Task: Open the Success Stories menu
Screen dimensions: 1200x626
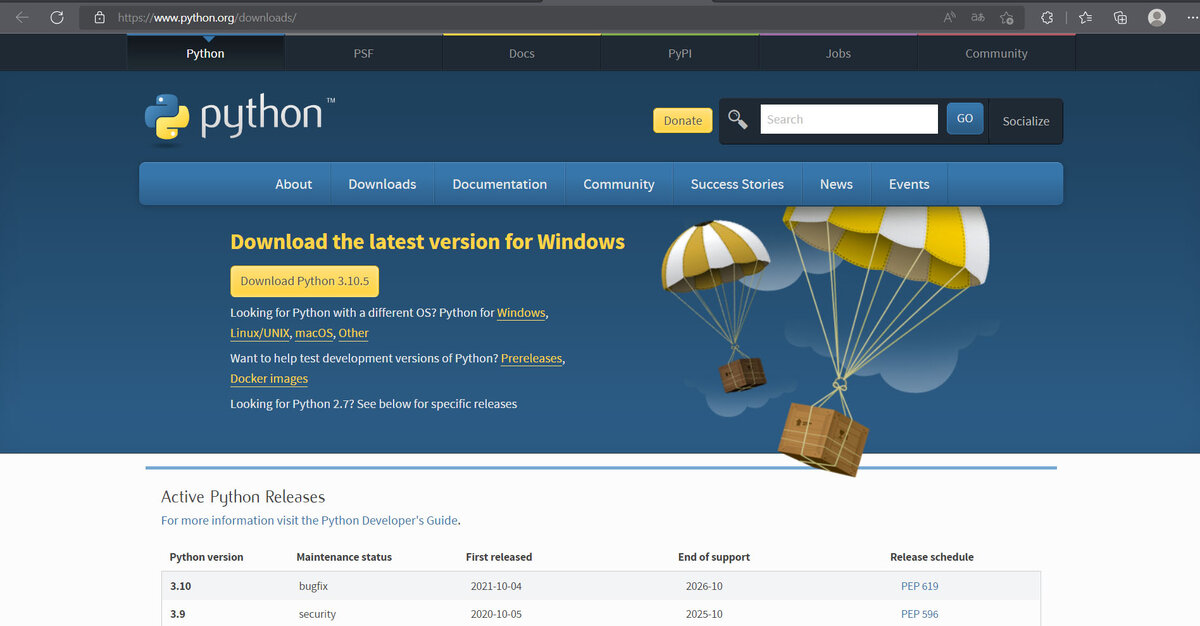Action: (x=737, y=184)
